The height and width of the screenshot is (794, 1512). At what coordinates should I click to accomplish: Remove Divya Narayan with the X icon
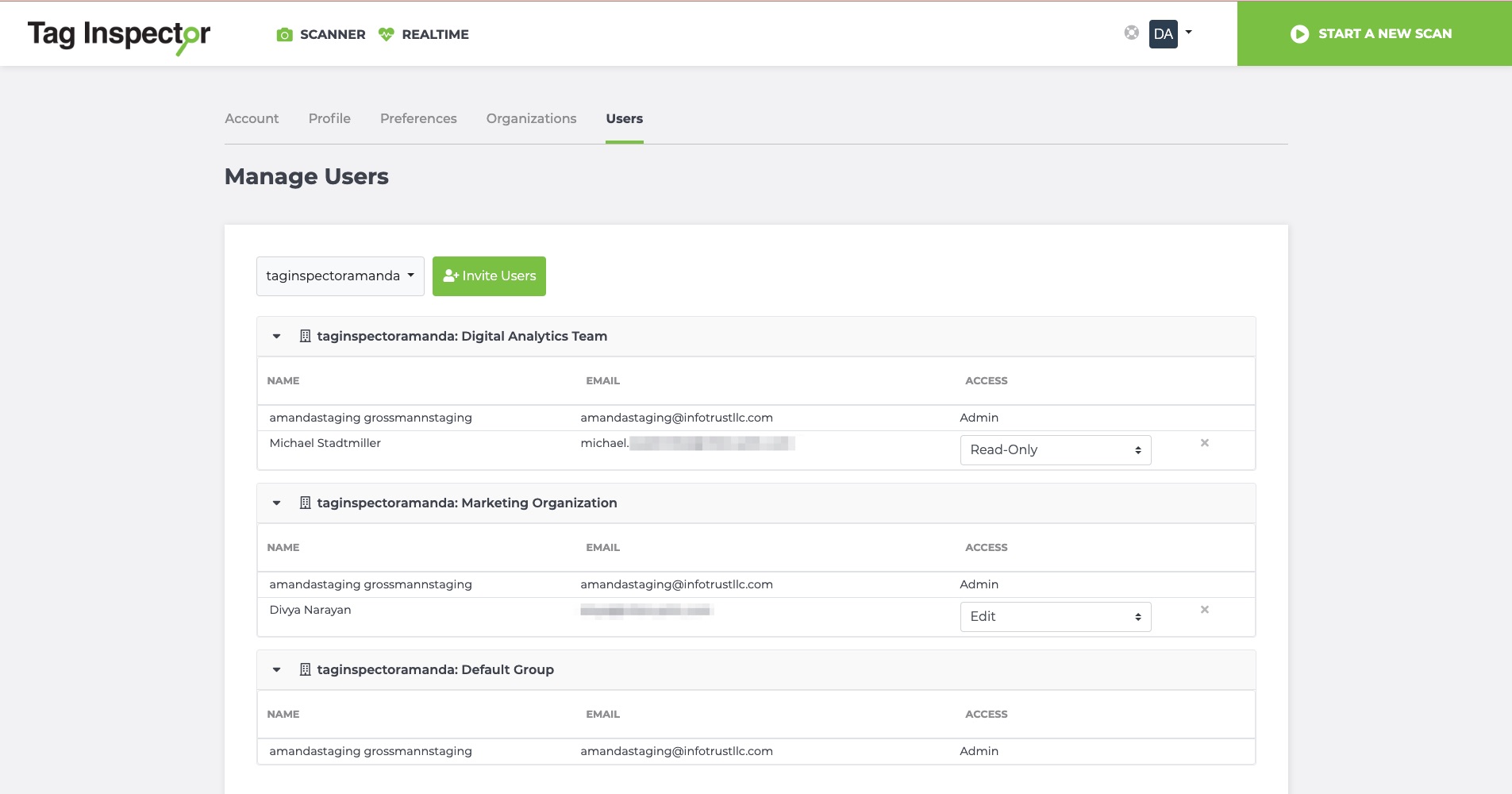tap(1205, 610)
